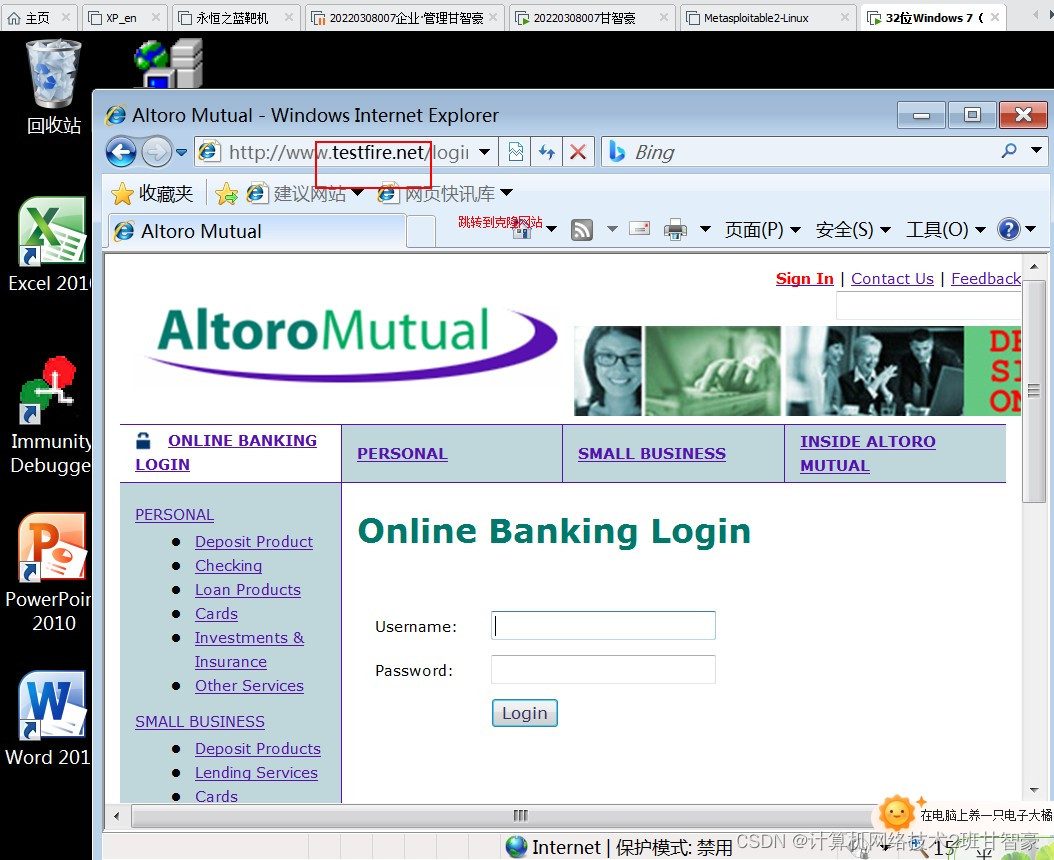Click the RSS feeds icon

[581, 230]
